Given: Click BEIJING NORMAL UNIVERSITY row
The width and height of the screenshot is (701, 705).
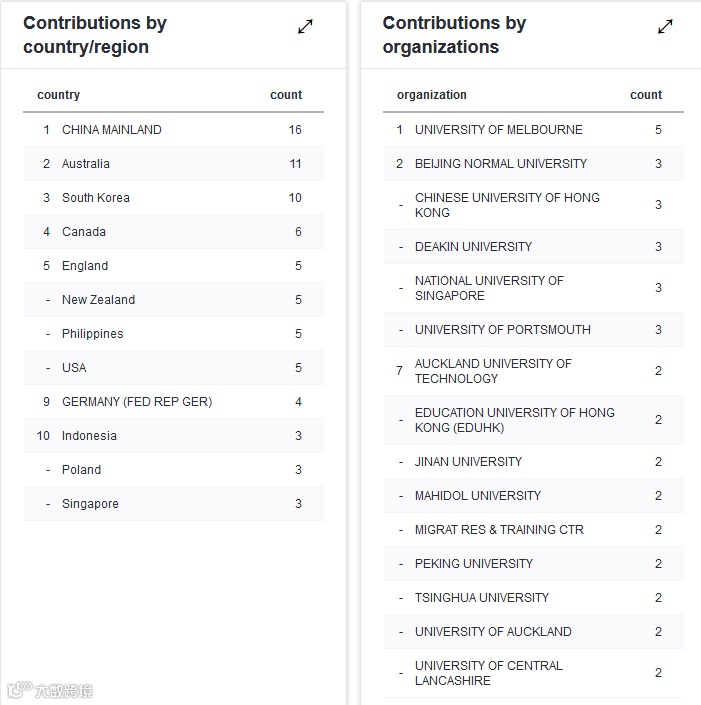Looking at the screenshot, I should [501, 164].
